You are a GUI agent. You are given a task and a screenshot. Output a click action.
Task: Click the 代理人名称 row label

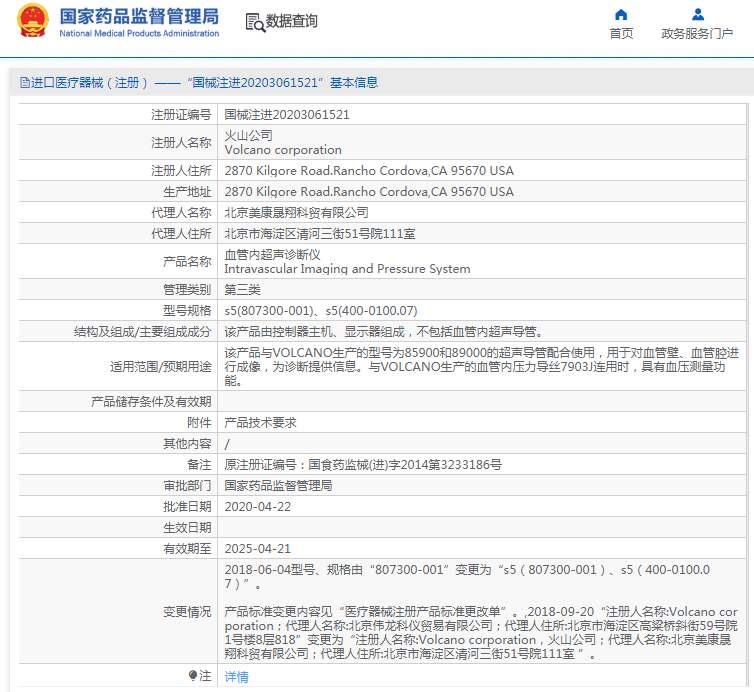[x=181, y=213]
